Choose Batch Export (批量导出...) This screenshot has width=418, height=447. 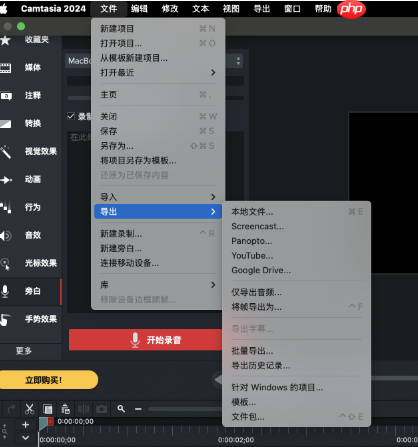click(297, 351)
